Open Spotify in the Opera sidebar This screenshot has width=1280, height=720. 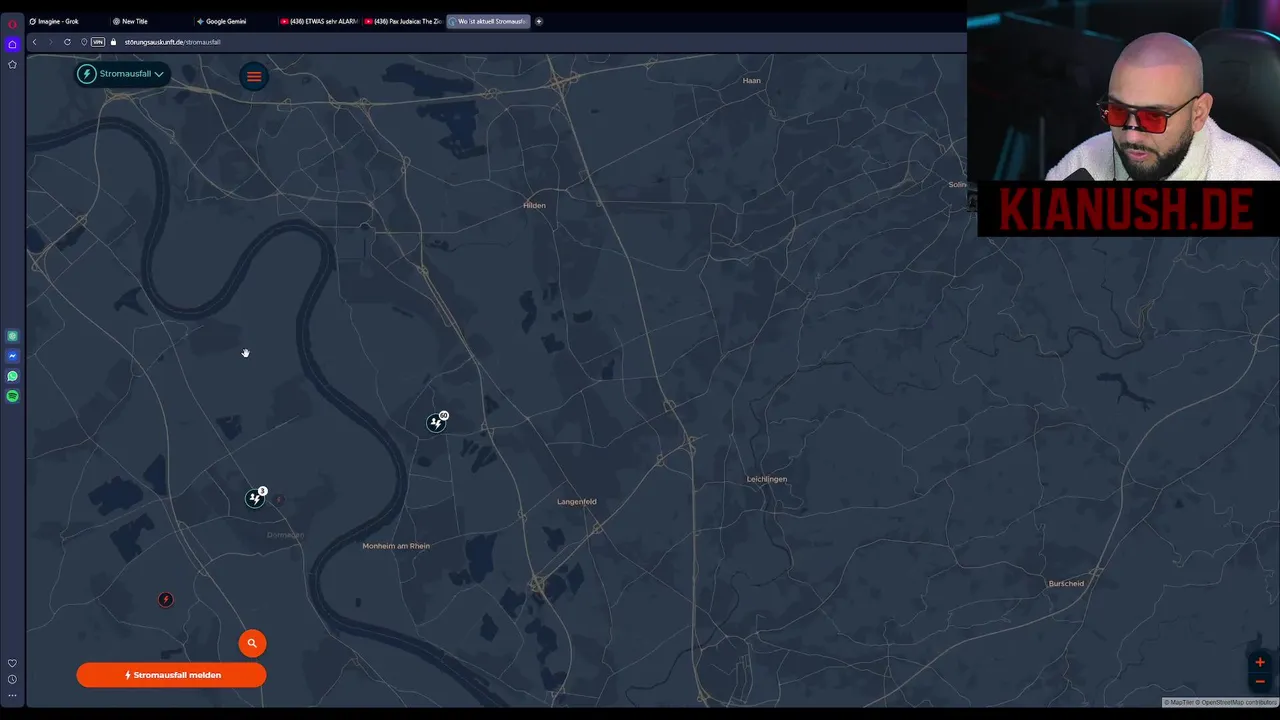(12, 396)
